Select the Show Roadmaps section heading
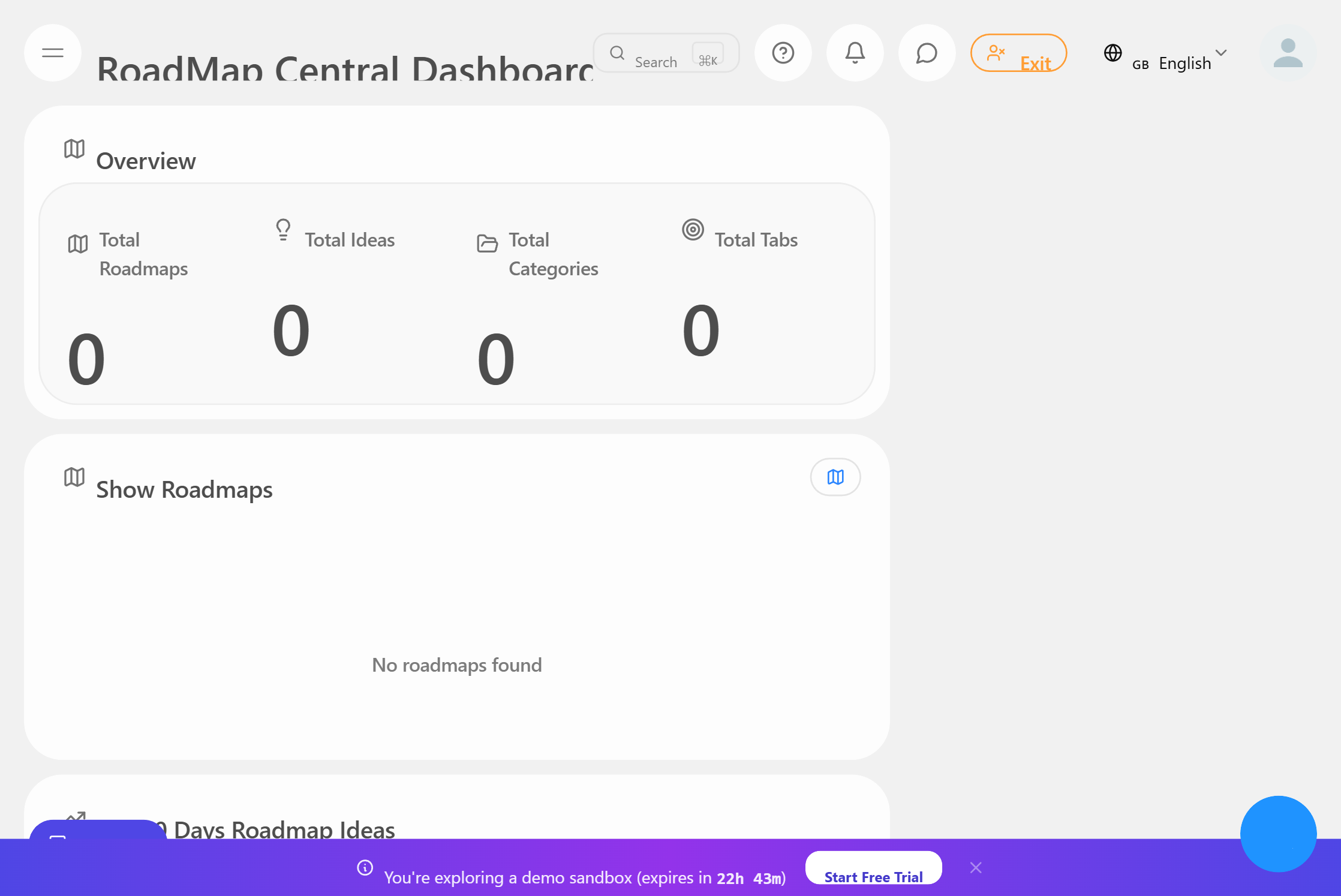 [x=184, y=489]
